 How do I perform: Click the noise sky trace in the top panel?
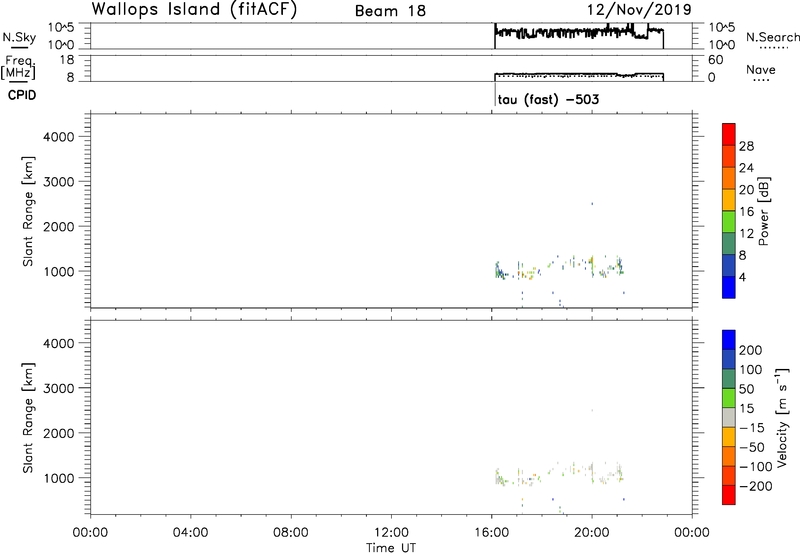click(579, 33)
